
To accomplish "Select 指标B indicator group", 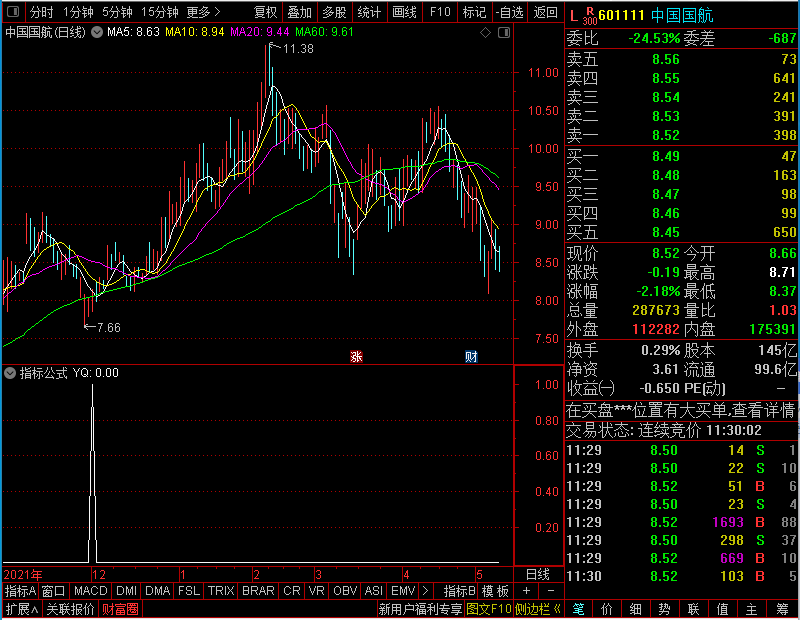I will 460,591.
